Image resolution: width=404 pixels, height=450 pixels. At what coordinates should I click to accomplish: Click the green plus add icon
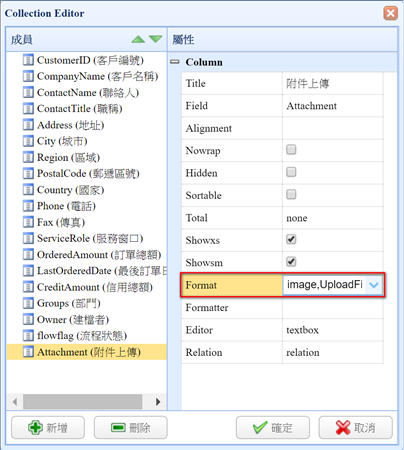[x=35, y=427]
